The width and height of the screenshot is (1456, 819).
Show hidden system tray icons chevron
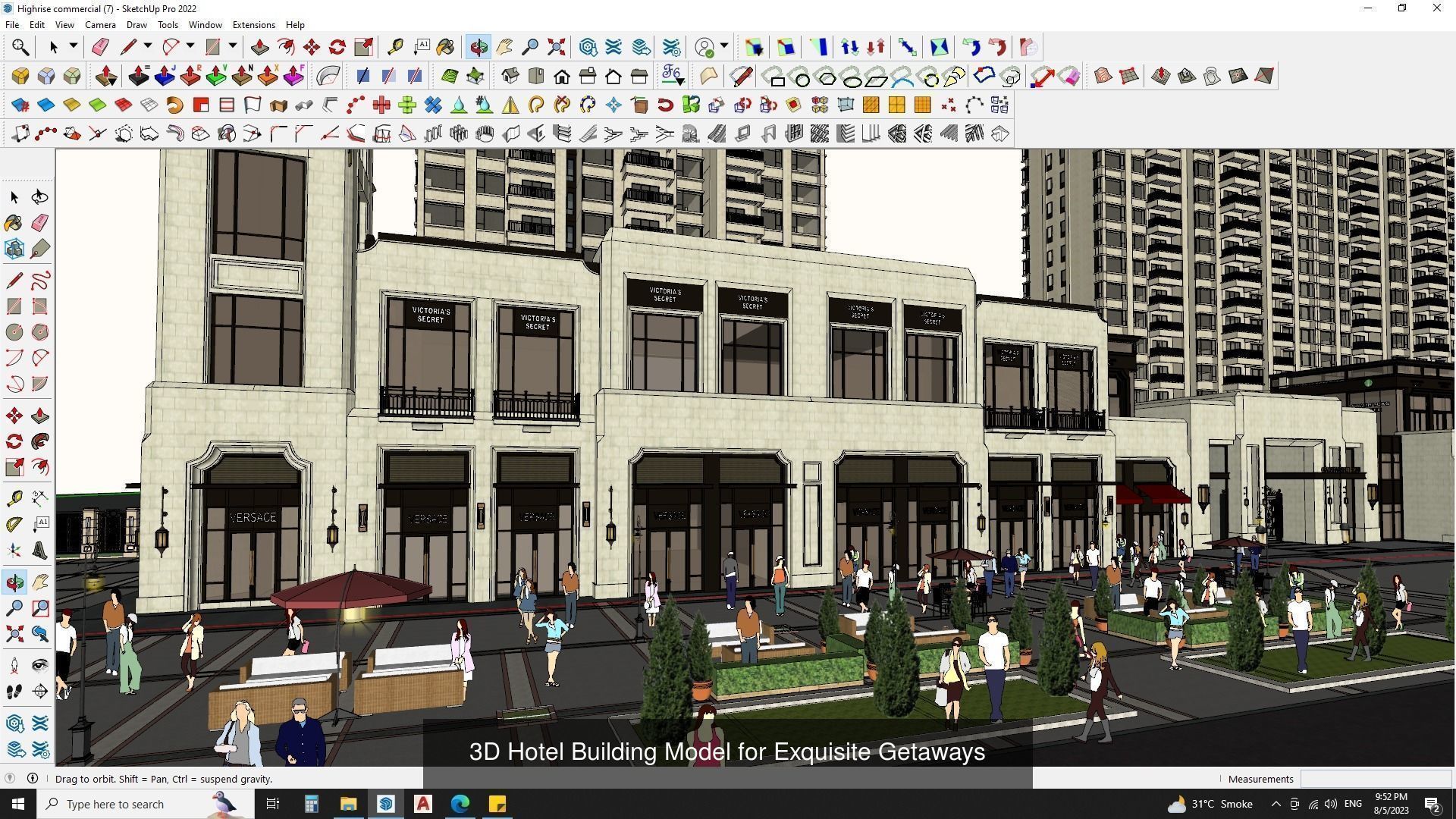click(x=1276, y=804)
